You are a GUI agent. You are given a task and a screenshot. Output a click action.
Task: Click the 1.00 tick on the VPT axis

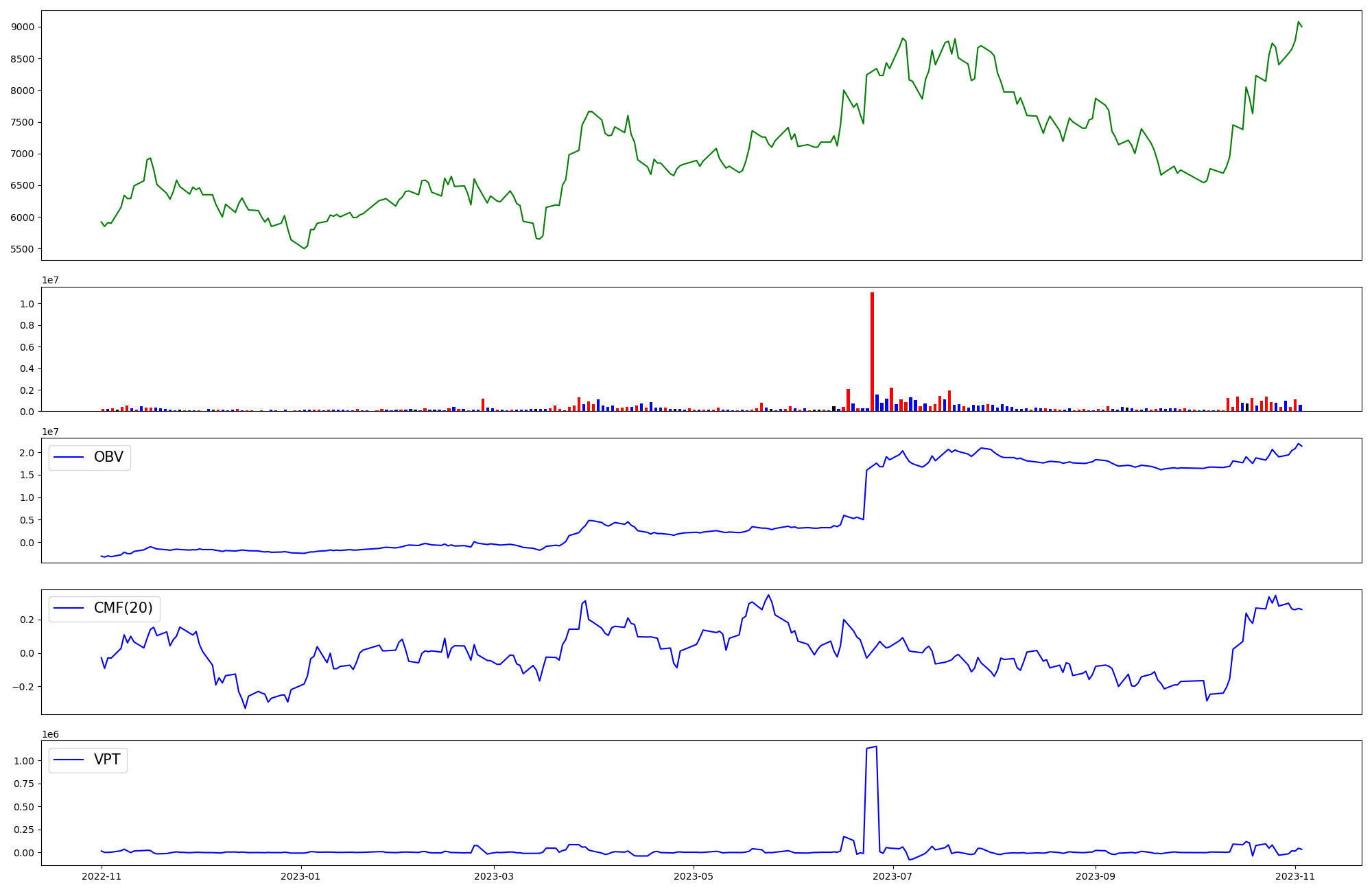(24, 761)
